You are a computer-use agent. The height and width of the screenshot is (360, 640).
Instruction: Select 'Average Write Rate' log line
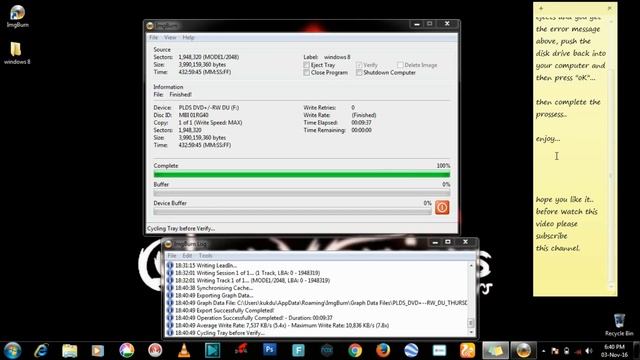(278, 325)
